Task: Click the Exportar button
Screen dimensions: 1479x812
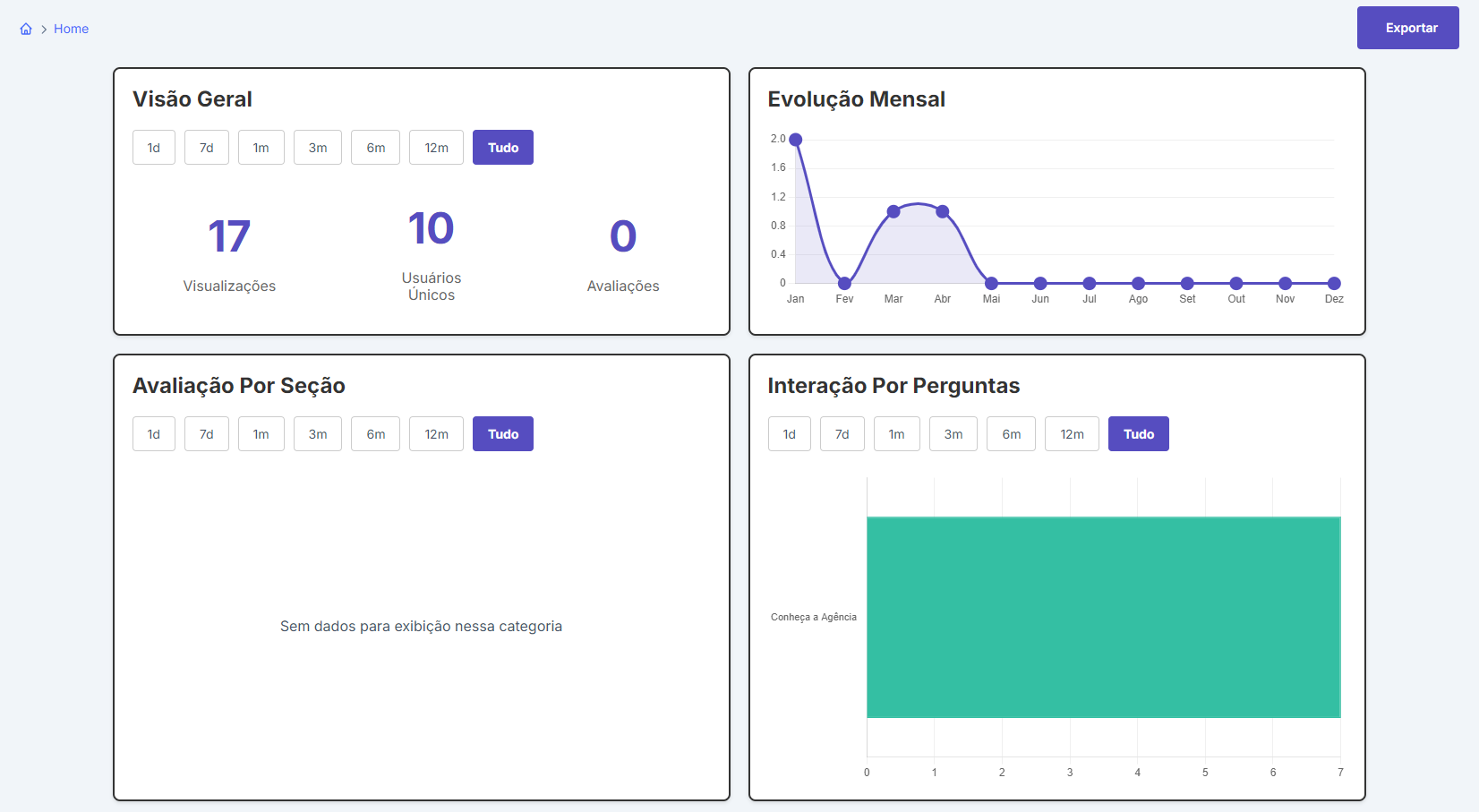Action: (1407, 28)
